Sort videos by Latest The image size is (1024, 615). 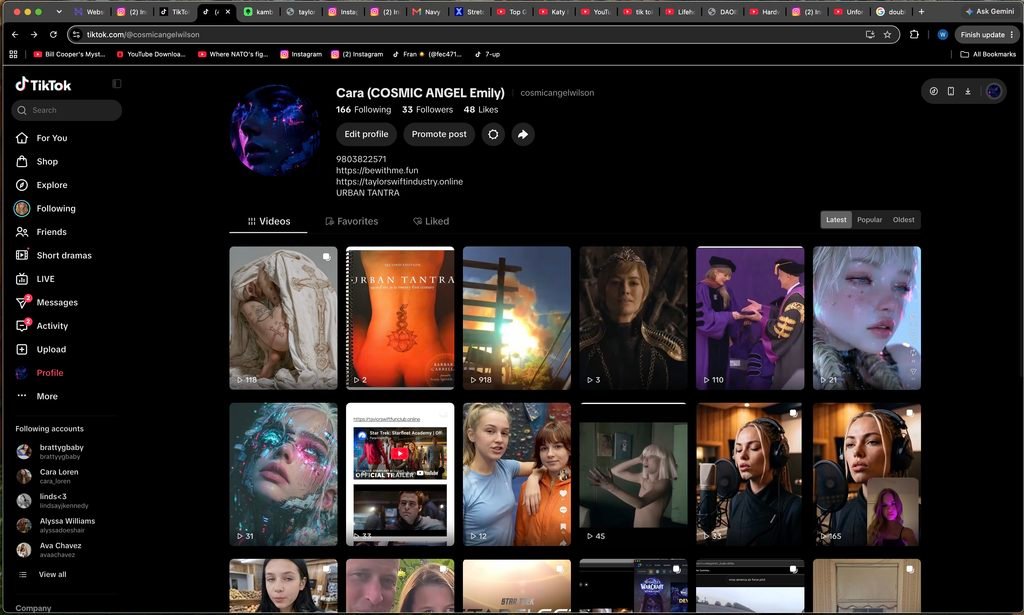[836, 220]
